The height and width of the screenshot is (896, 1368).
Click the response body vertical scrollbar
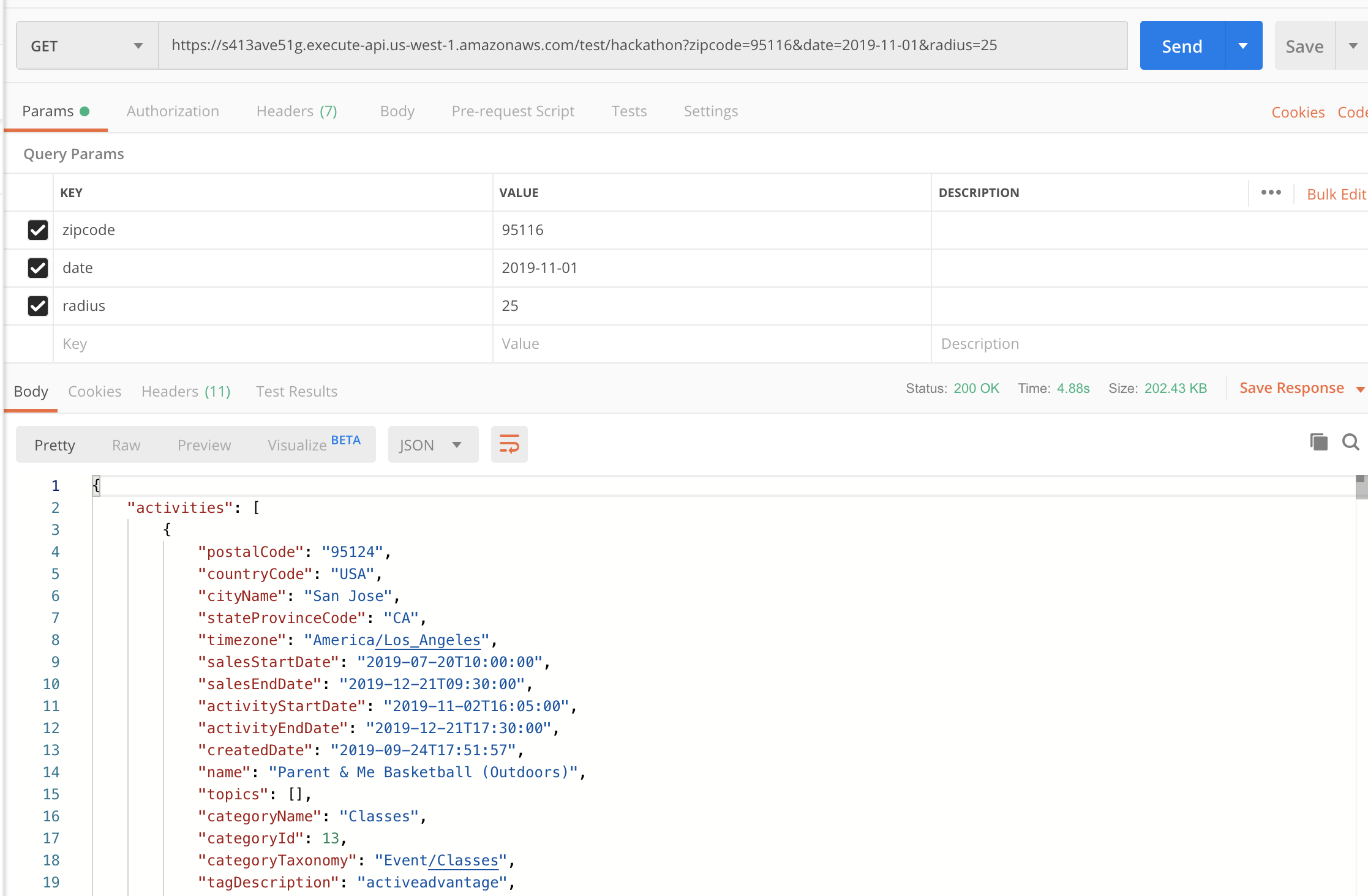click(x=1361, y=488)
